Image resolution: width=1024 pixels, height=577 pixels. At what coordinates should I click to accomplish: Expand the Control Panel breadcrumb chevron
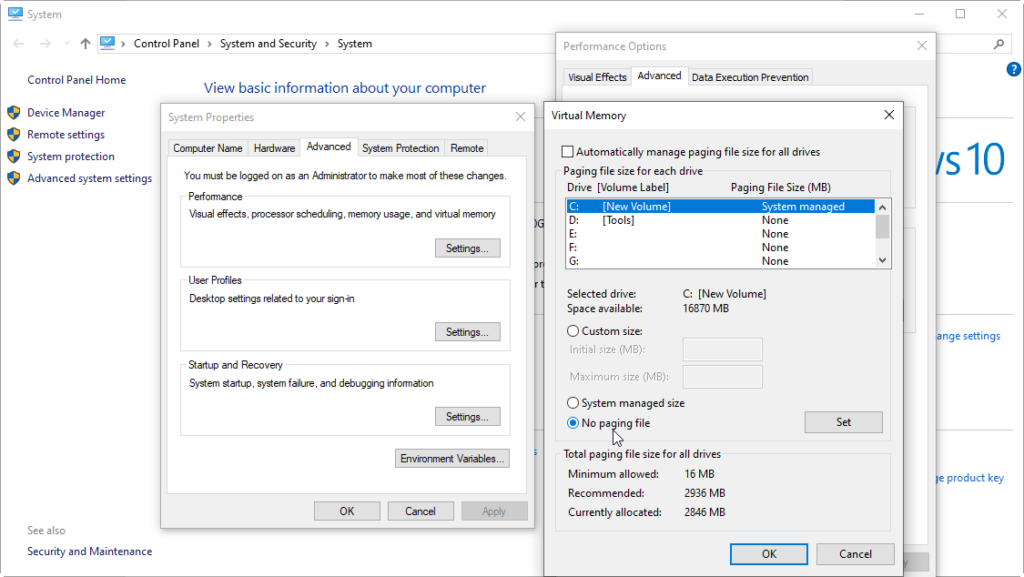(x=124, y=44)
